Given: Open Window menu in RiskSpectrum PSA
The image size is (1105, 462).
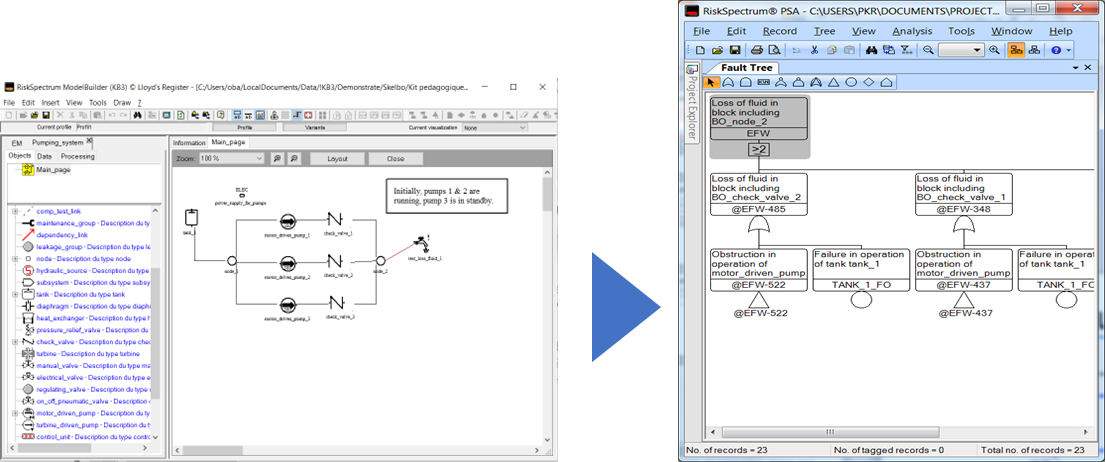Looking at the screenshot, I should [1011, 31].
